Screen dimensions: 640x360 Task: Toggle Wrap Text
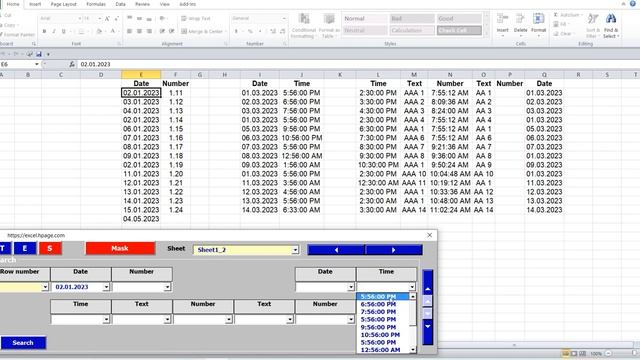196,18
